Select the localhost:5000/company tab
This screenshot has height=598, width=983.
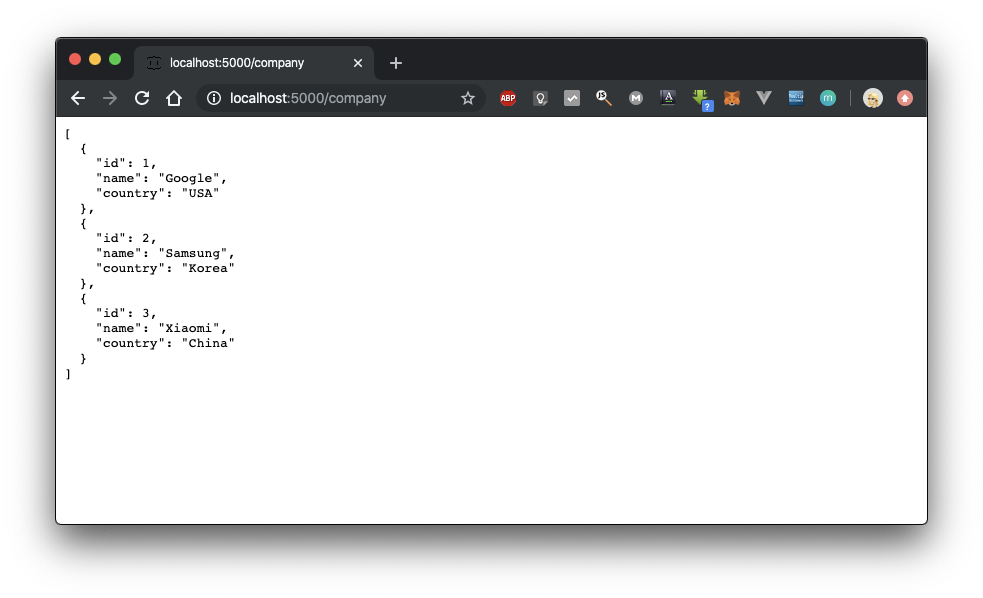(254, 63)
